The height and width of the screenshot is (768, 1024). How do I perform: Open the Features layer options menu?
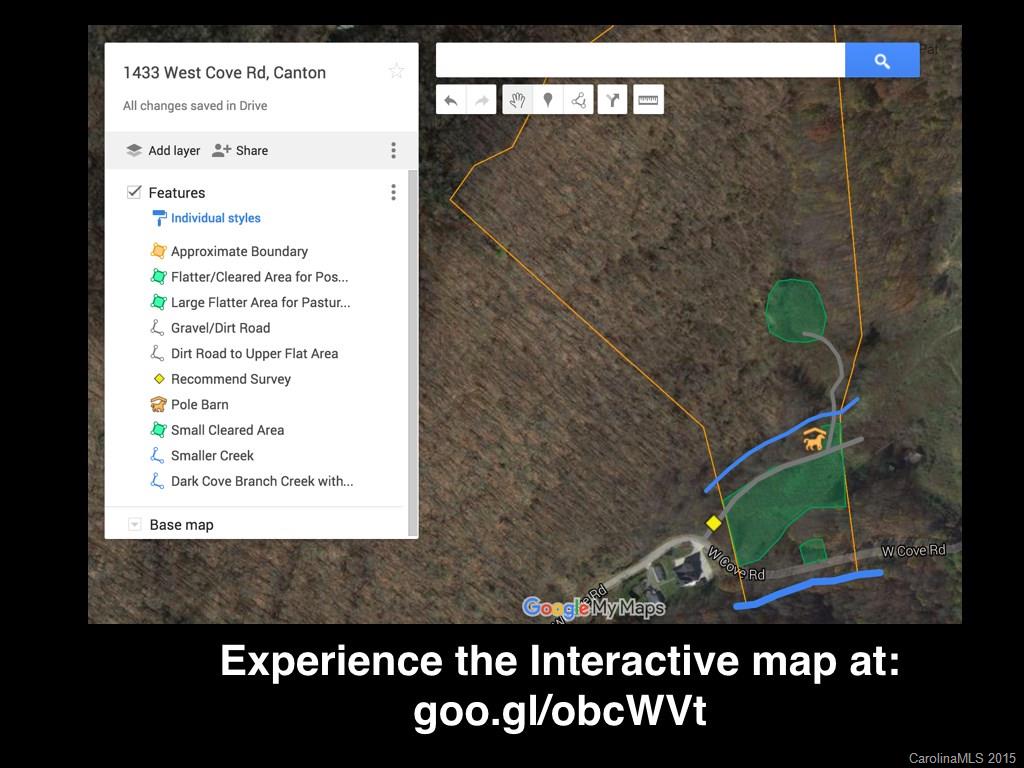393,192
